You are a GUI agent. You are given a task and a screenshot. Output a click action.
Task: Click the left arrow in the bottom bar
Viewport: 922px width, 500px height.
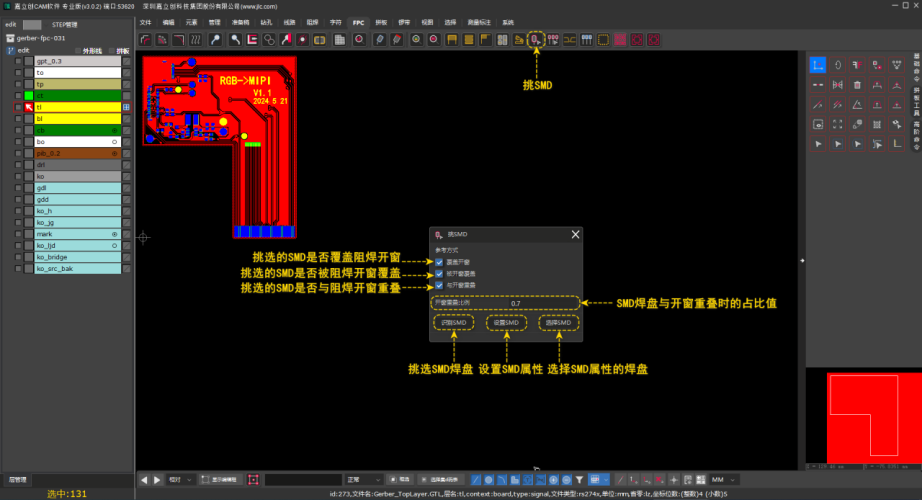(x=144, y=480)
